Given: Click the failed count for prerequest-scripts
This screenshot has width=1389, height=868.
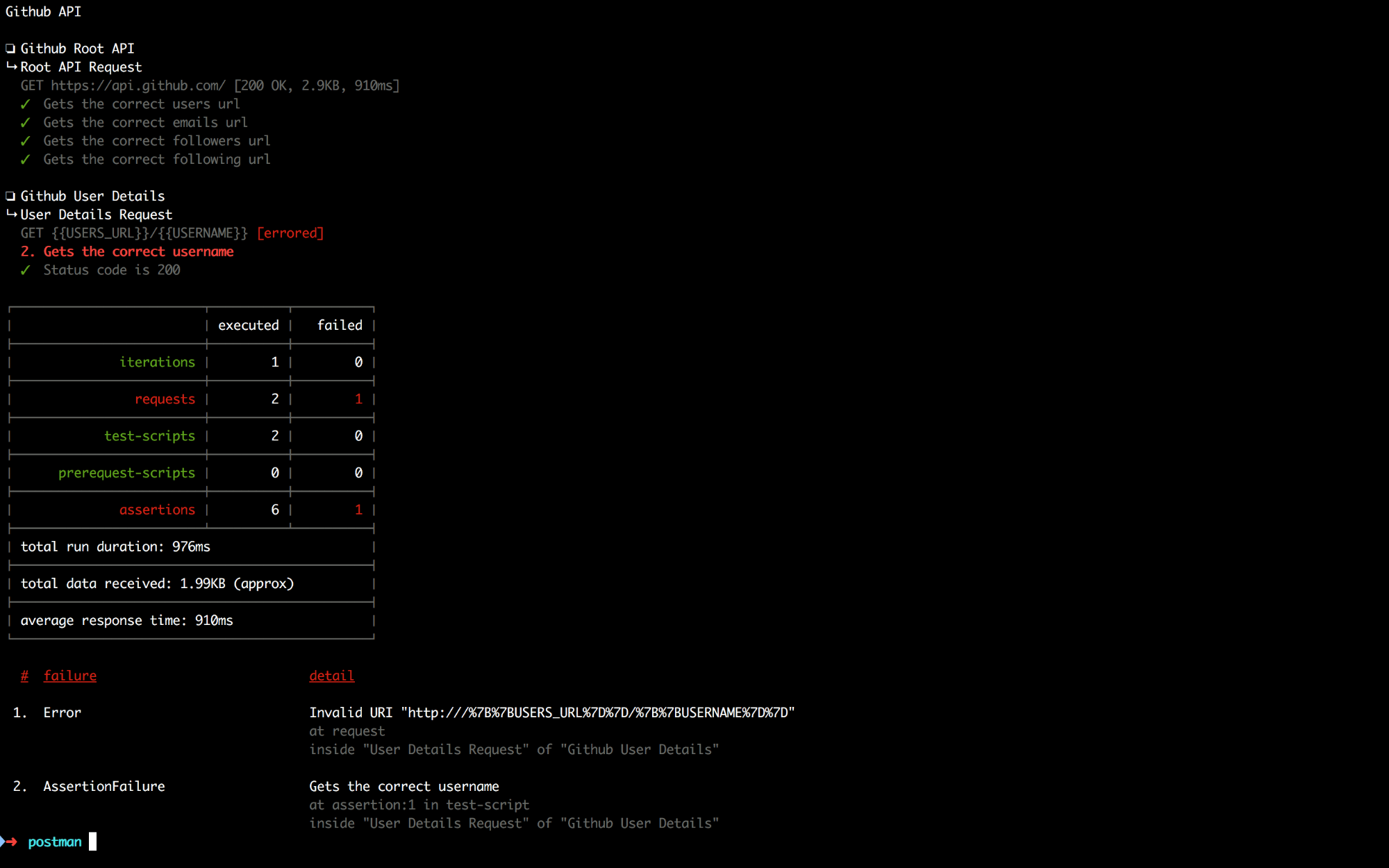Looking at the screenshot, I should (358, 473).
